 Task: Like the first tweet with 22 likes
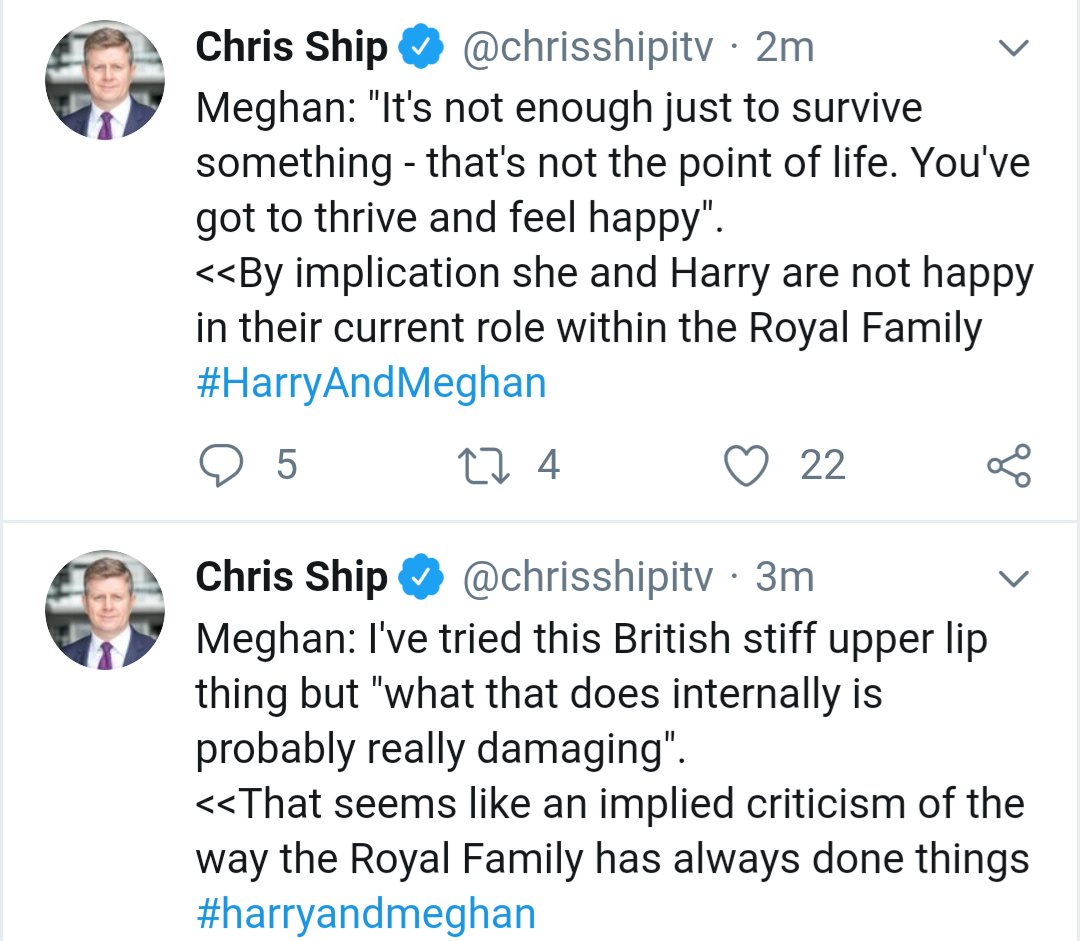pyautogui.click(x=746, y=466)
